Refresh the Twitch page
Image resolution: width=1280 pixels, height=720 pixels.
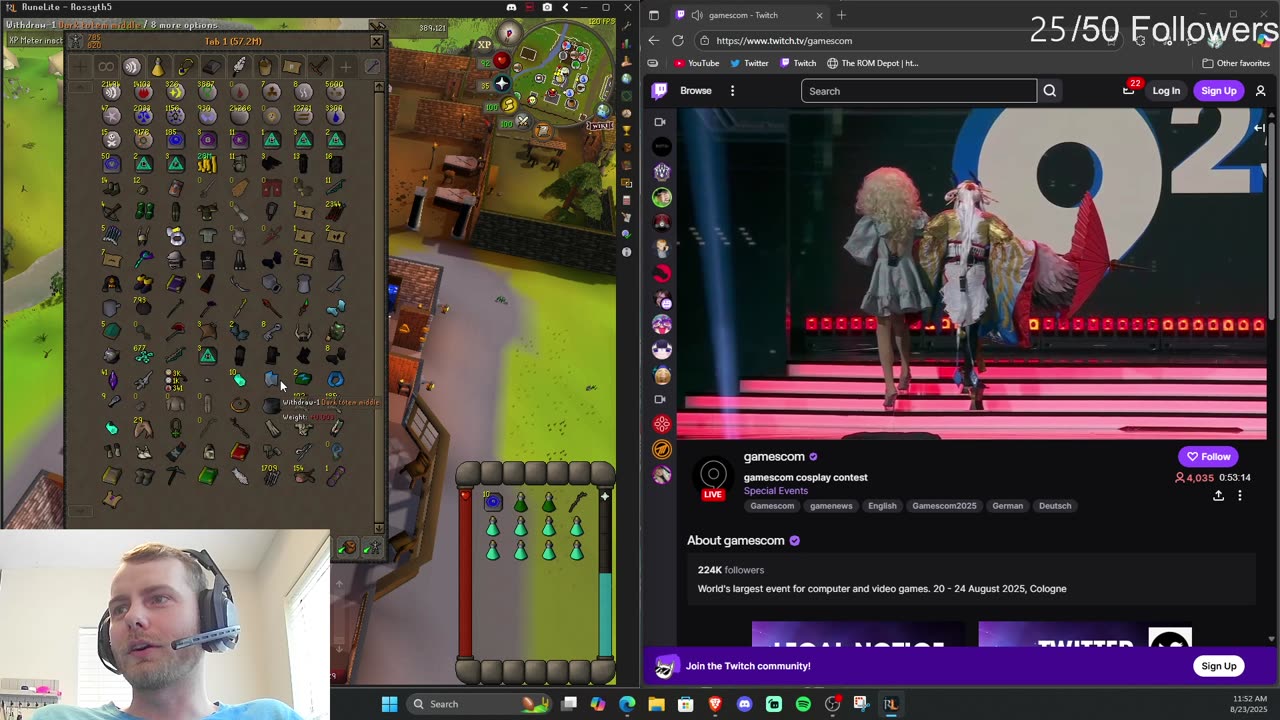[x=678, y=40]
